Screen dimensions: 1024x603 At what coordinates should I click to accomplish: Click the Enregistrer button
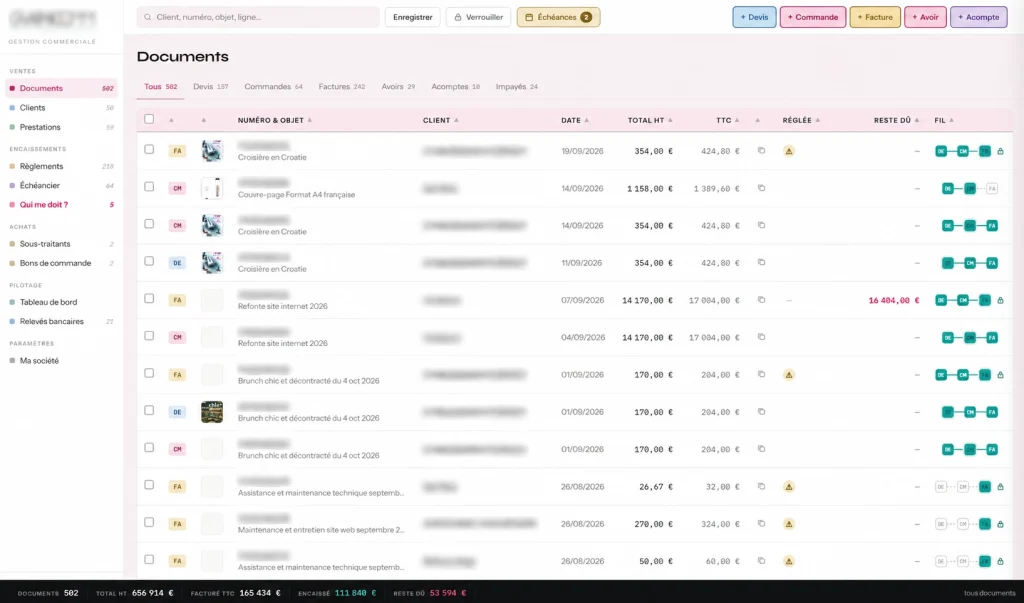(x=413, y=17)
